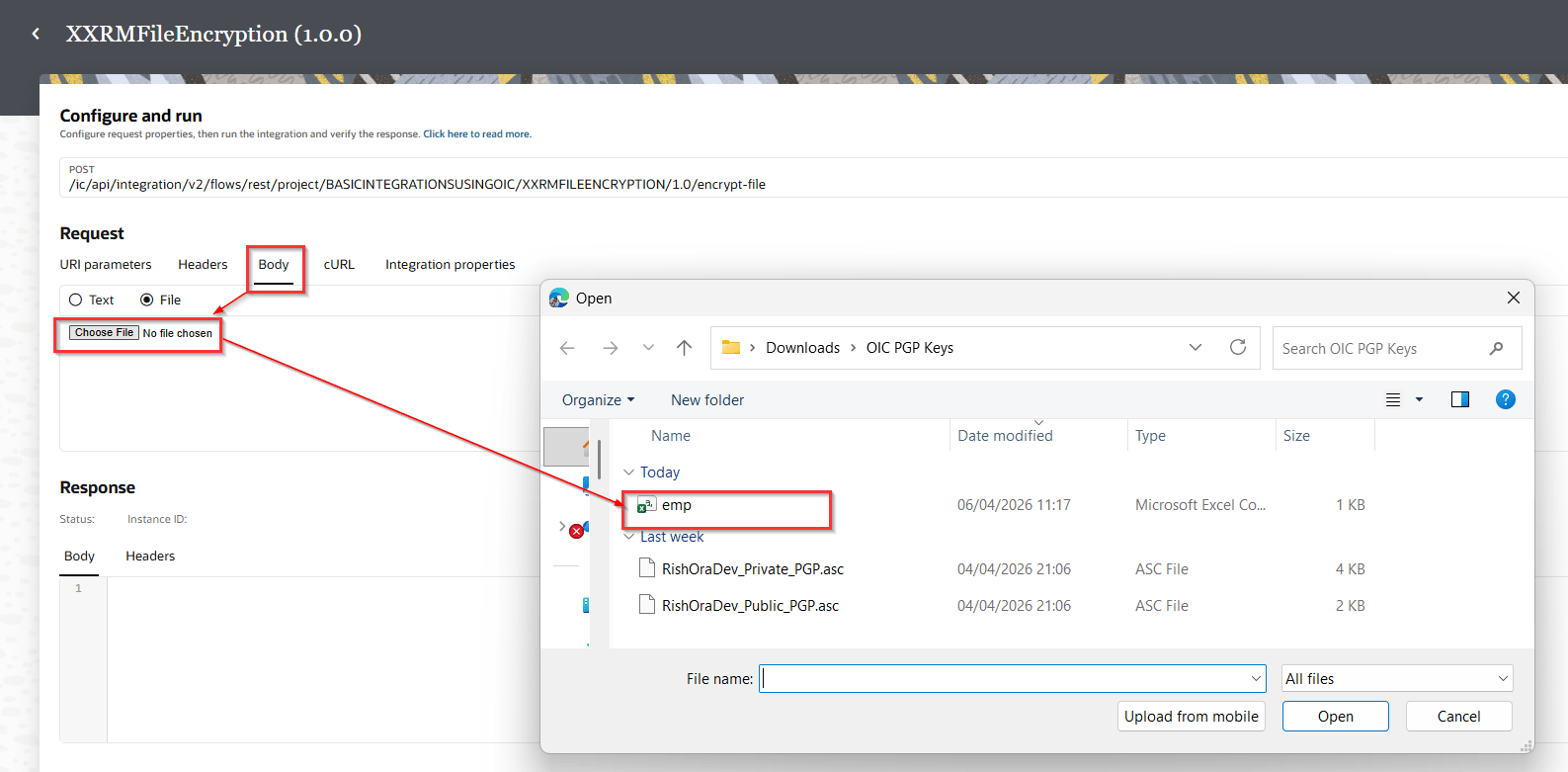
Task: Open the cURL tab
Action: [x=339, y=265]
